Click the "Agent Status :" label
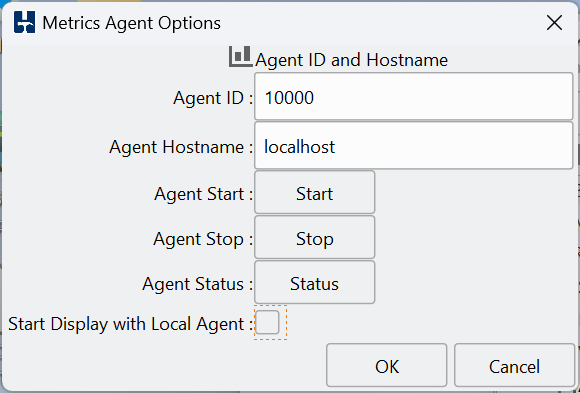The image size is (580, 393). [198, 285]
